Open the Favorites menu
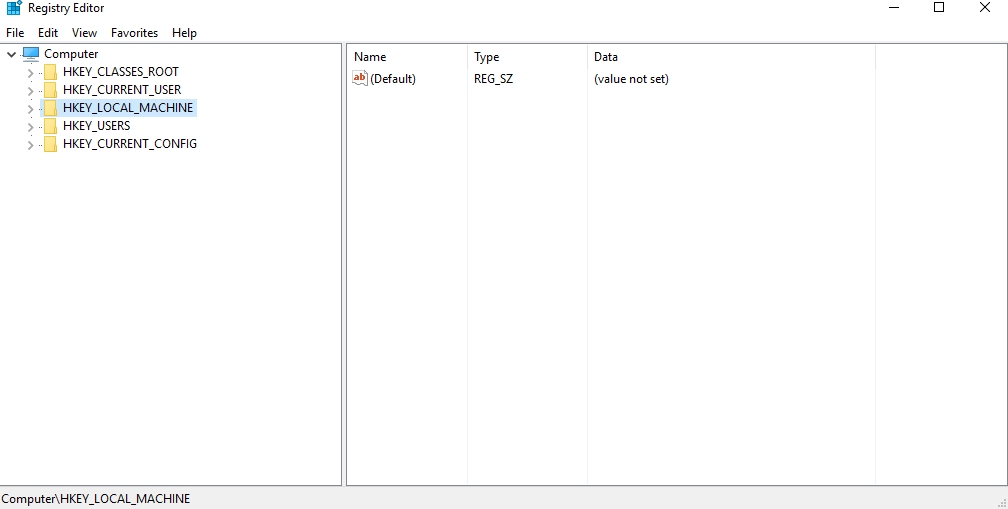1008x509 pixels. [x=134, y=33]
